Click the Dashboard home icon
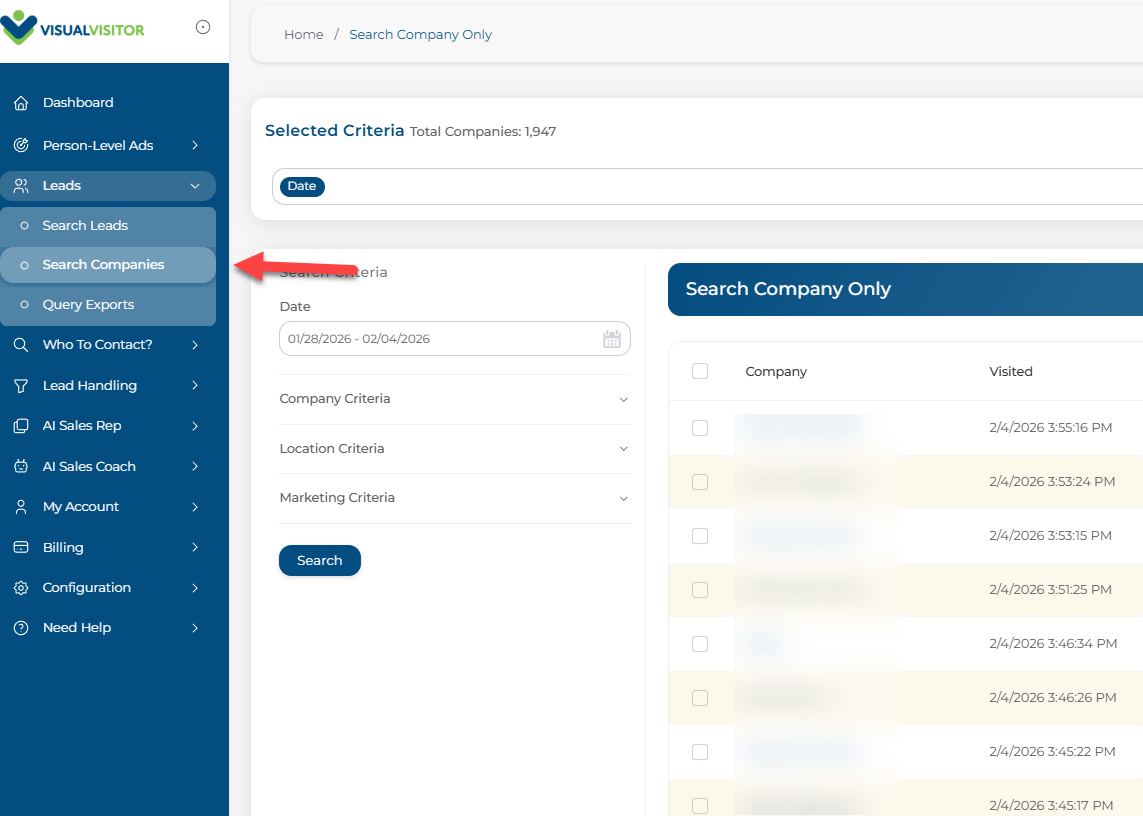This screenshot has width=1143, height=816. coord(21,103)
